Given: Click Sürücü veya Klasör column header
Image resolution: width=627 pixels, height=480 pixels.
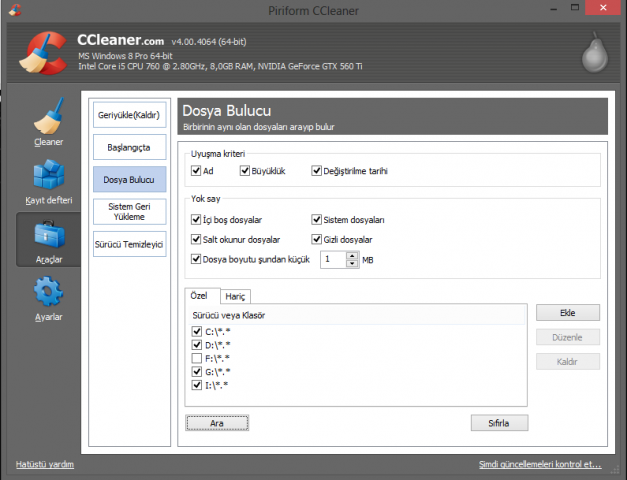Looking at the screenshot, I should pyautogui.click(x=356, y=315).
